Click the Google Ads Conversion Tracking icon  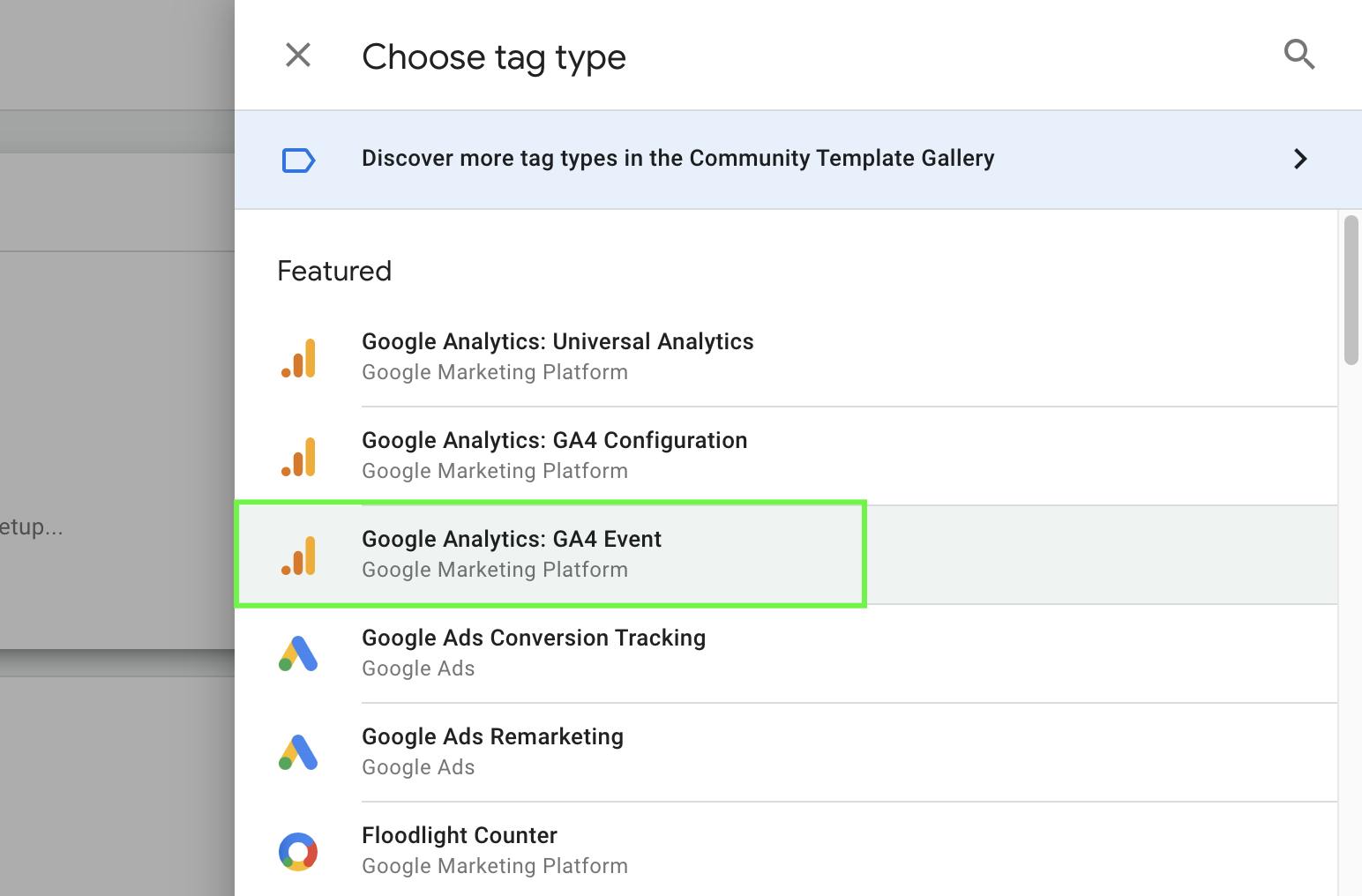click(298, 653)
